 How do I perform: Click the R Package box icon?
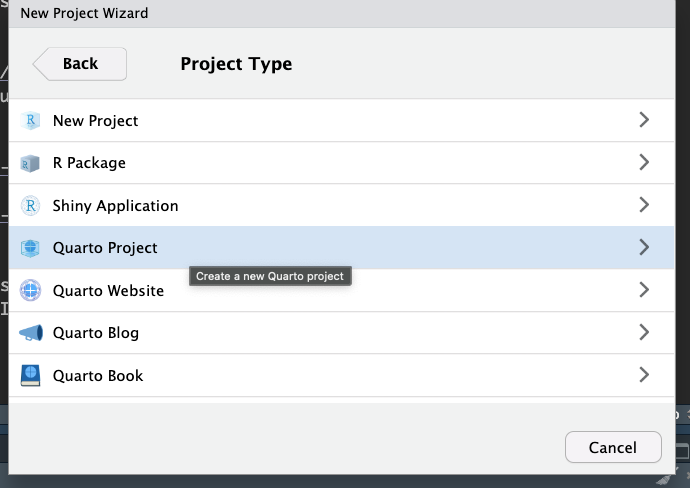pos(31,163)
